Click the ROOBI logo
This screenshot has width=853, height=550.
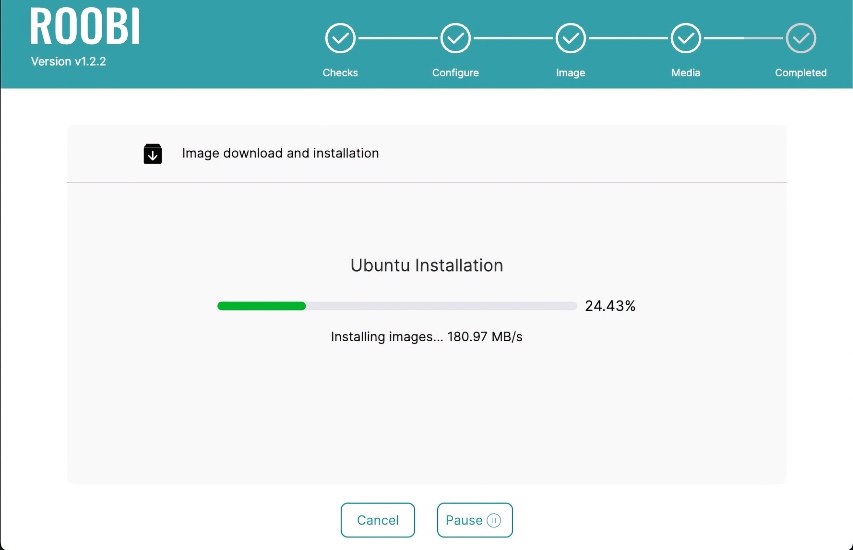[x=85, y=26]
